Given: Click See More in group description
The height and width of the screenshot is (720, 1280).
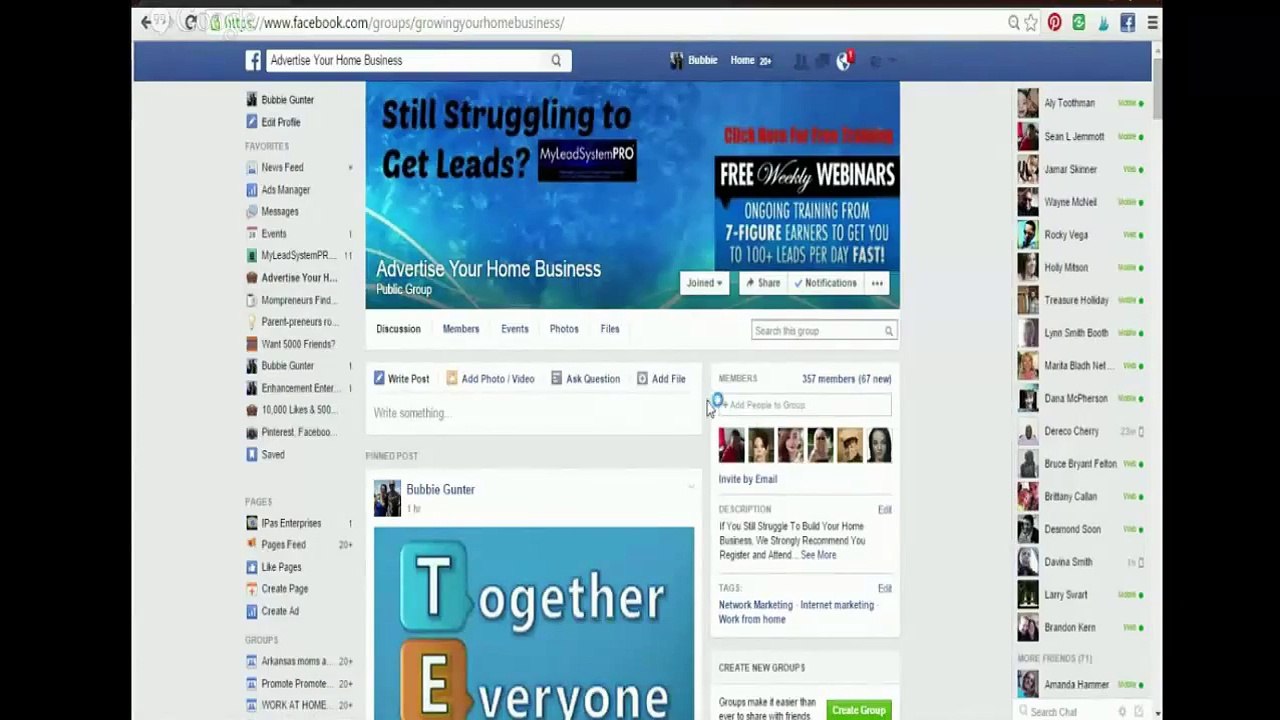Looking at the screenshot, I should (x=818, y=555).
